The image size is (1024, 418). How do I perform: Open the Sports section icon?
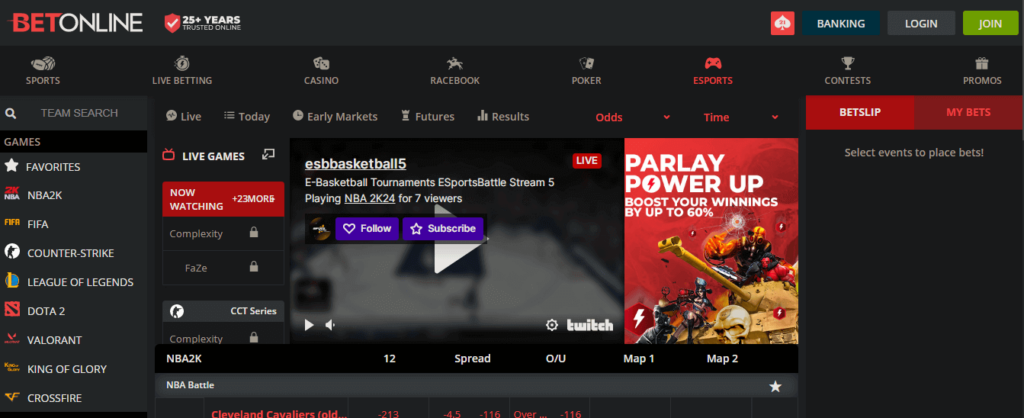pos(43,64)
